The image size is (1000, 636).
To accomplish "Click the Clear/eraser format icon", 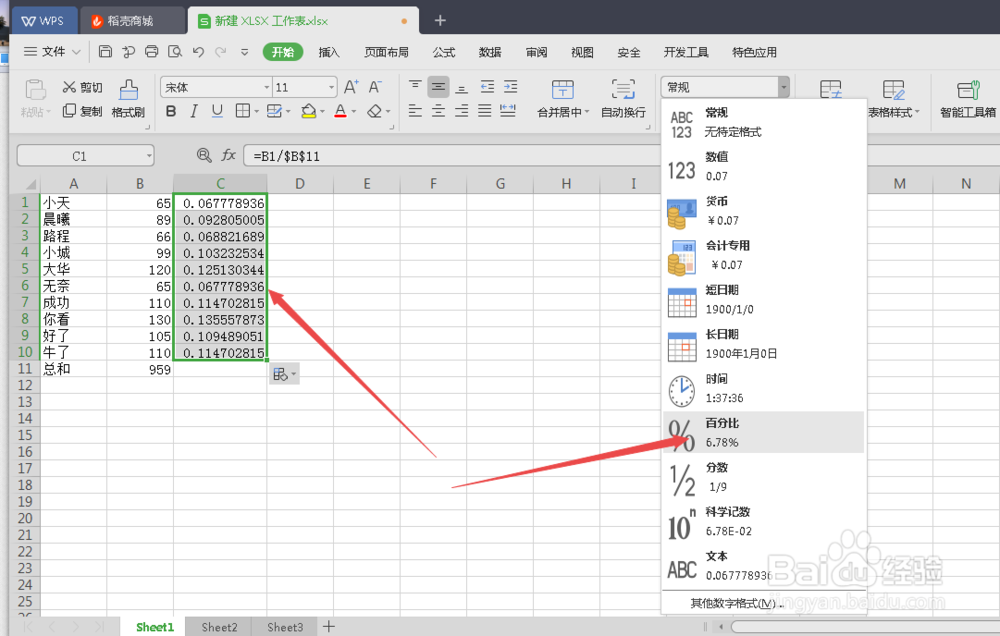I will [374, 111].
